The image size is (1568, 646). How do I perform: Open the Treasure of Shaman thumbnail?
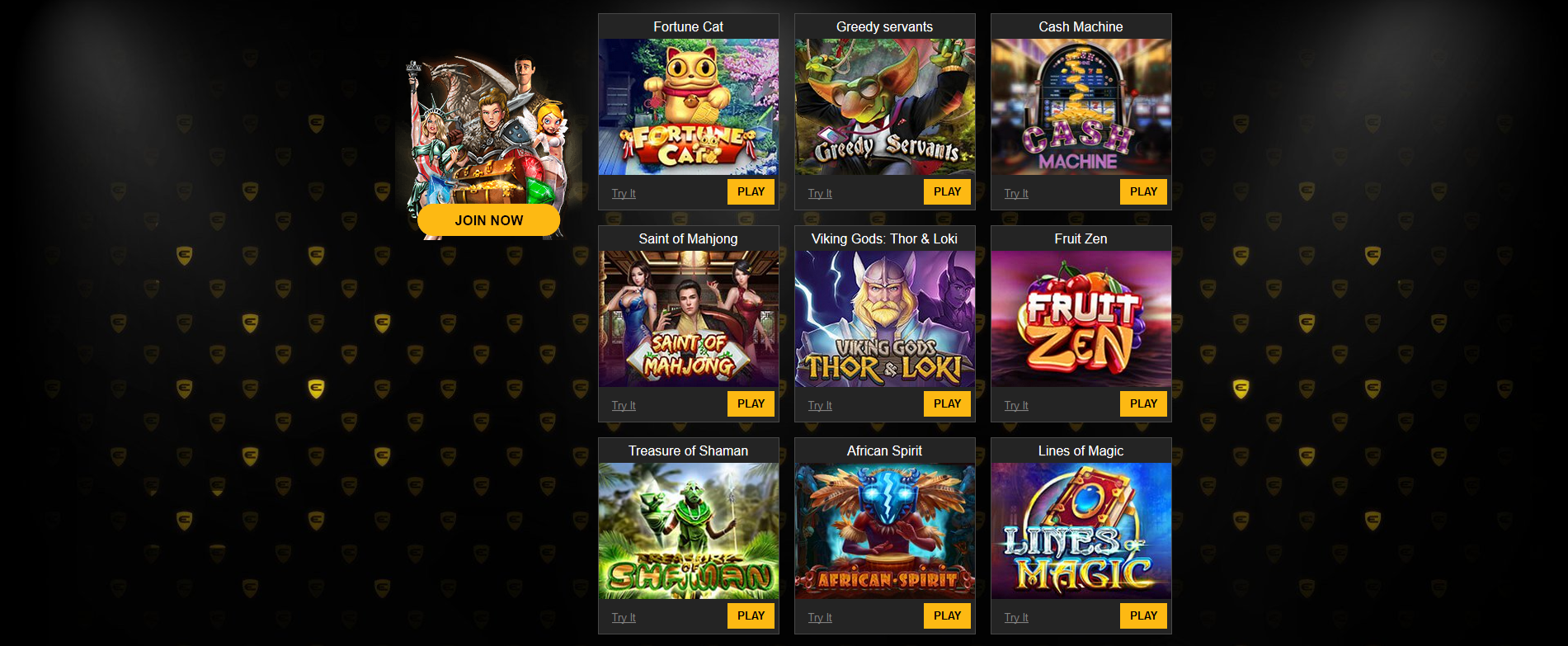(x=688, y=530)
